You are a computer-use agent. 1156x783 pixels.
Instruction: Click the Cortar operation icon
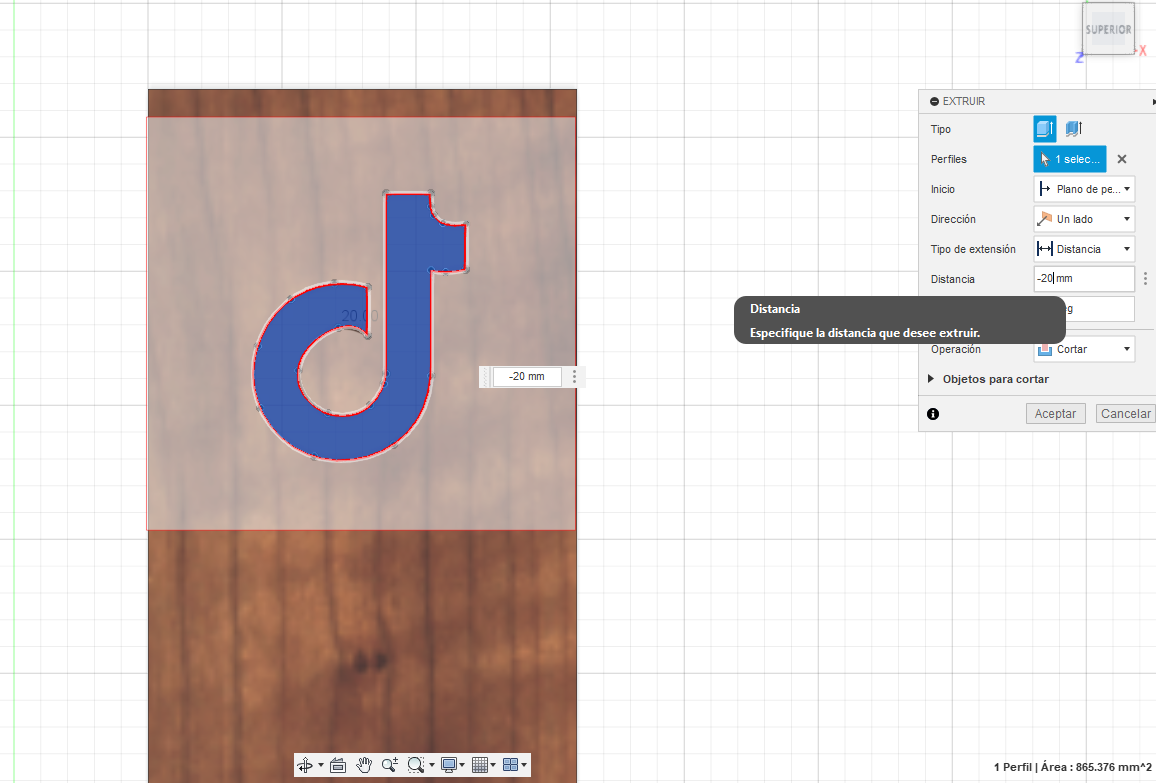click(x=1045, y=349)
